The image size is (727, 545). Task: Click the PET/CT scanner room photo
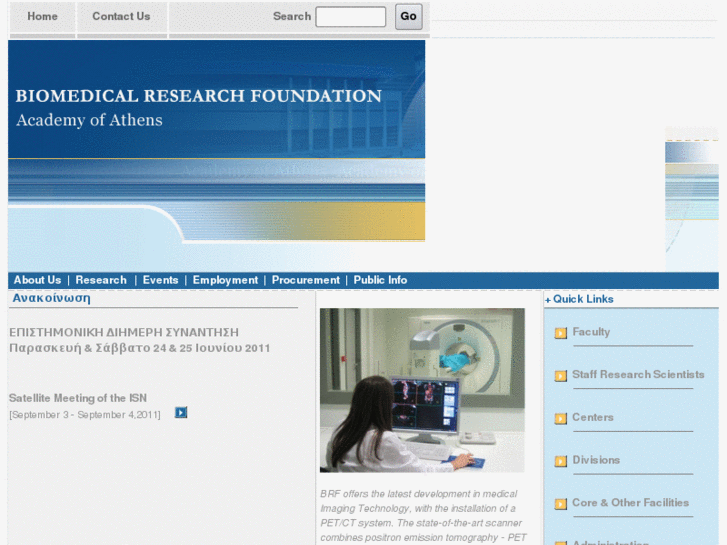[422, 390]
